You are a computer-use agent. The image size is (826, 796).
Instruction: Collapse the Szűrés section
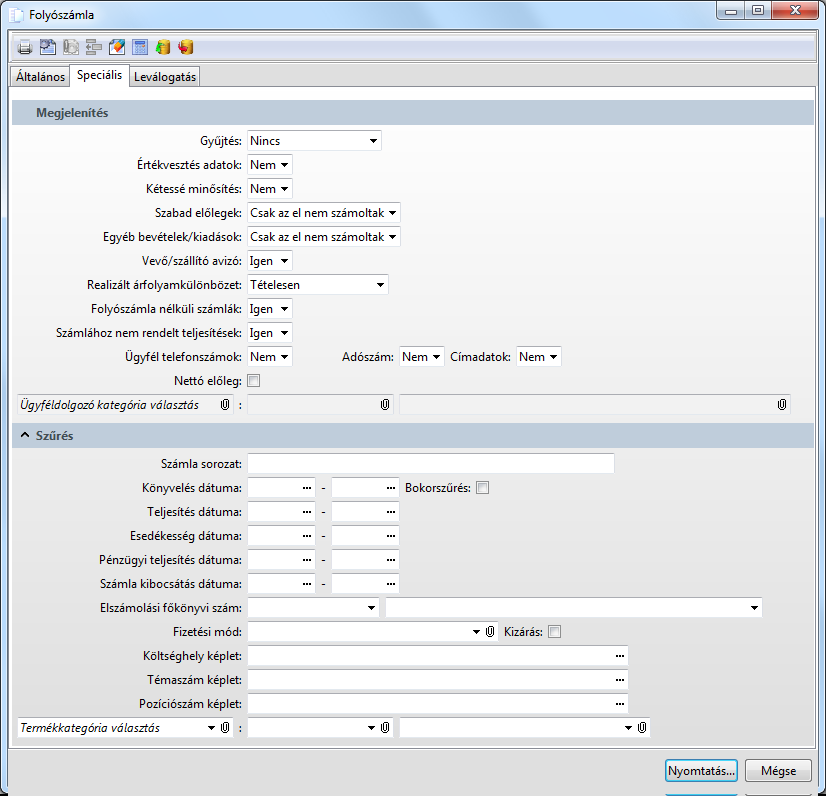point(25,435)
